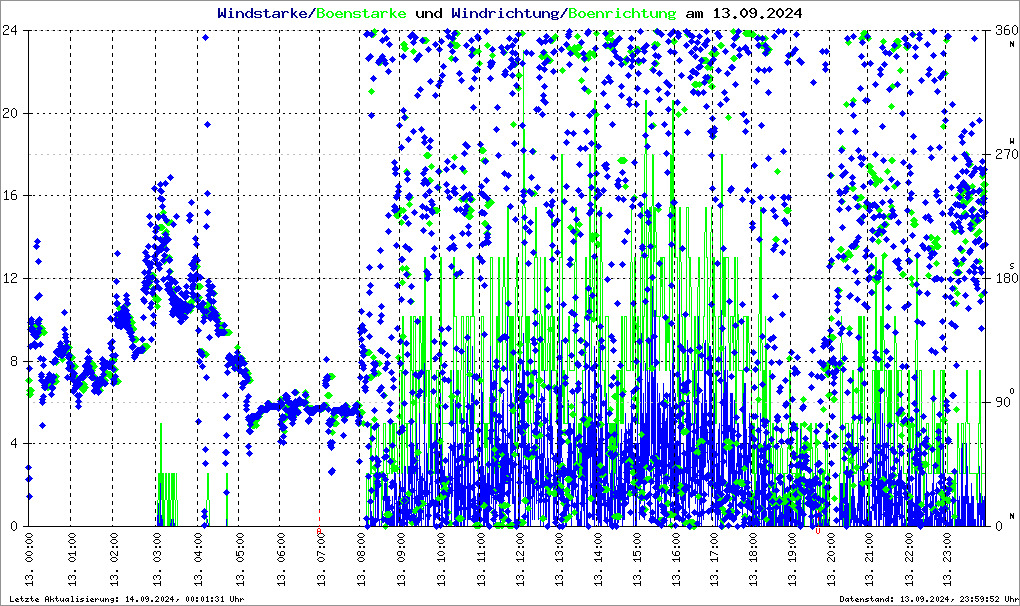
Task: Click the time label '13. 22:00'
Action: [909, 560]
